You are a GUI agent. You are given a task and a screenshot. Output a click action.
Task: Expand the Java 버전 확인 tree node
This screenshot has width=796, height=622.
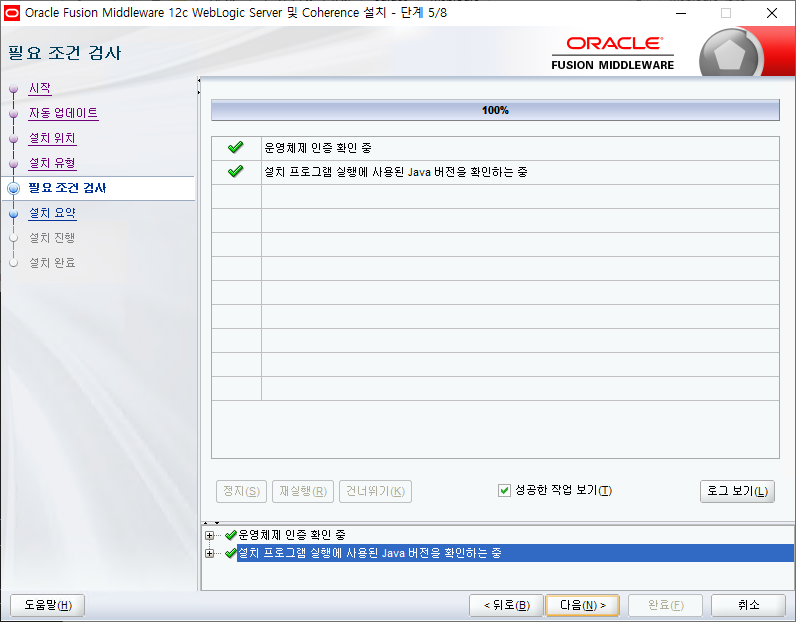pos(209,553)
